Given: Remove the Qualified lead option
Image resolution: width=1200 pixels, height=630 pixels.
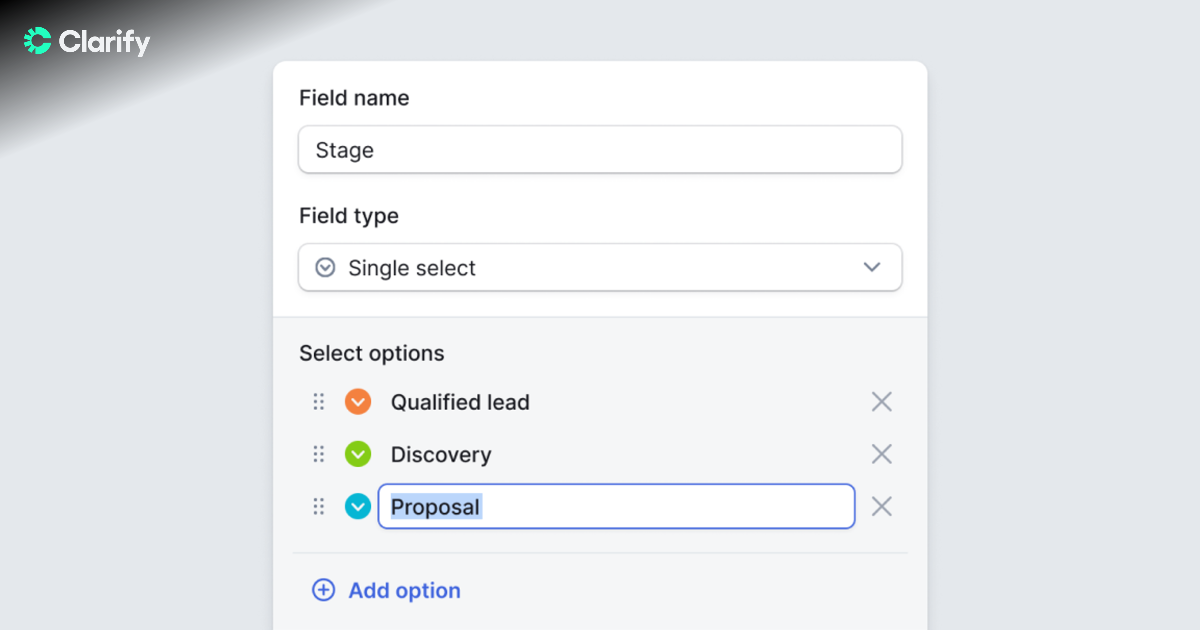Looking at the screenshot, I should [881, 401].
